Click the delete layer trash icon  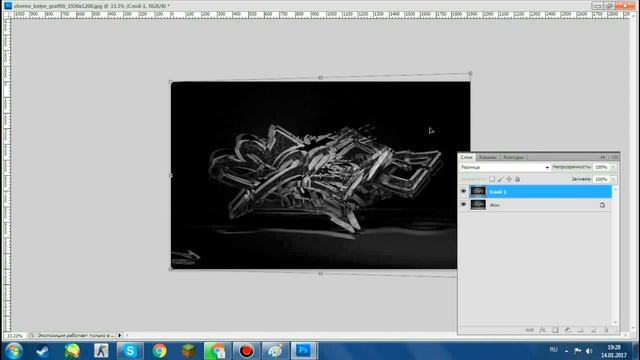[607, 330]
